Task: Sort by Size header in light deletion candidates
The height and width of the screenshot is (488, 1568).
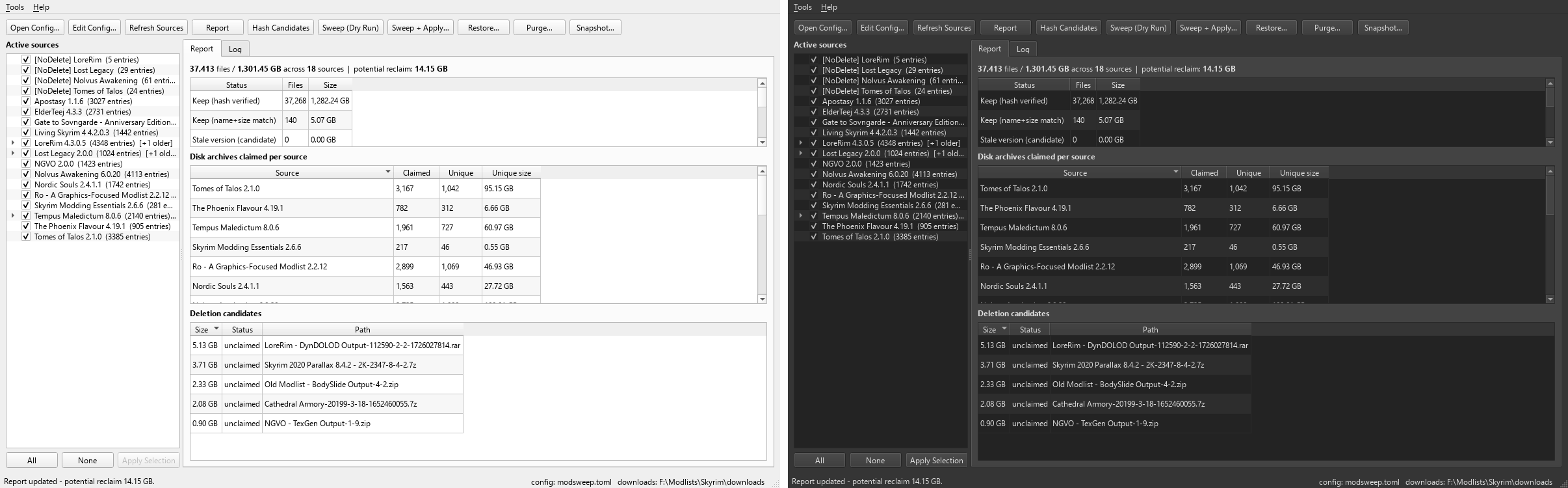Action: point(205,329)
